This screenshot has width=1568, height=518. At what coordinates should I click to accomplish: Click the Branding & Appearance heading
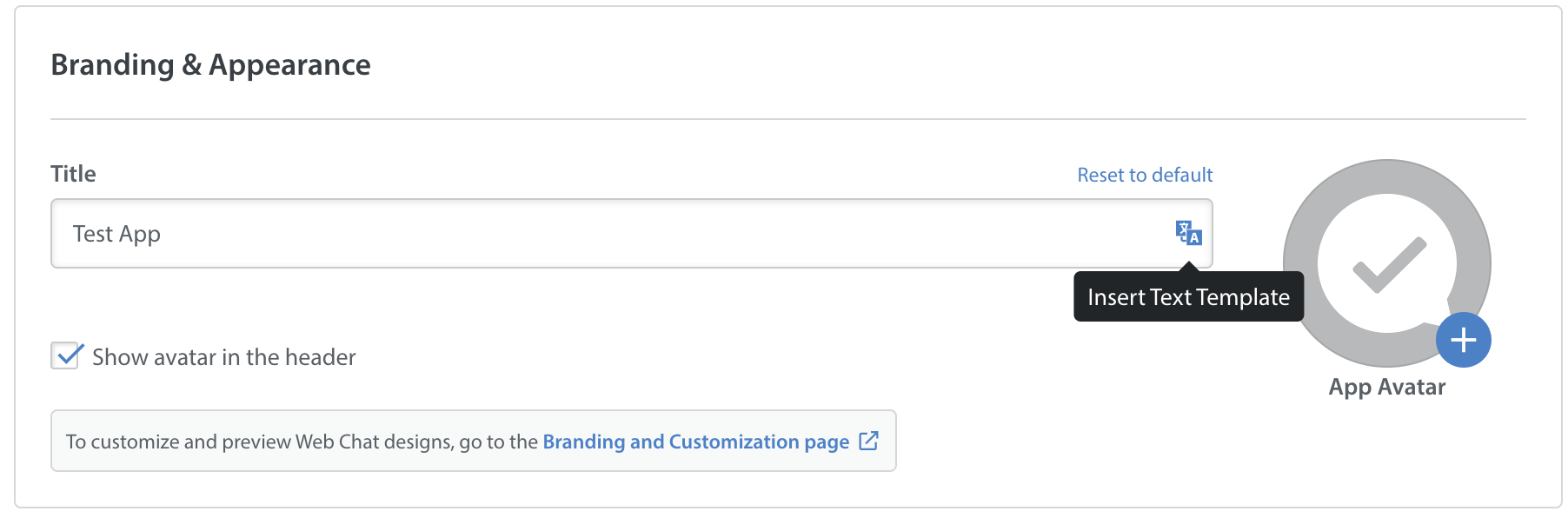pyautogui.click(x=211, y=65)
